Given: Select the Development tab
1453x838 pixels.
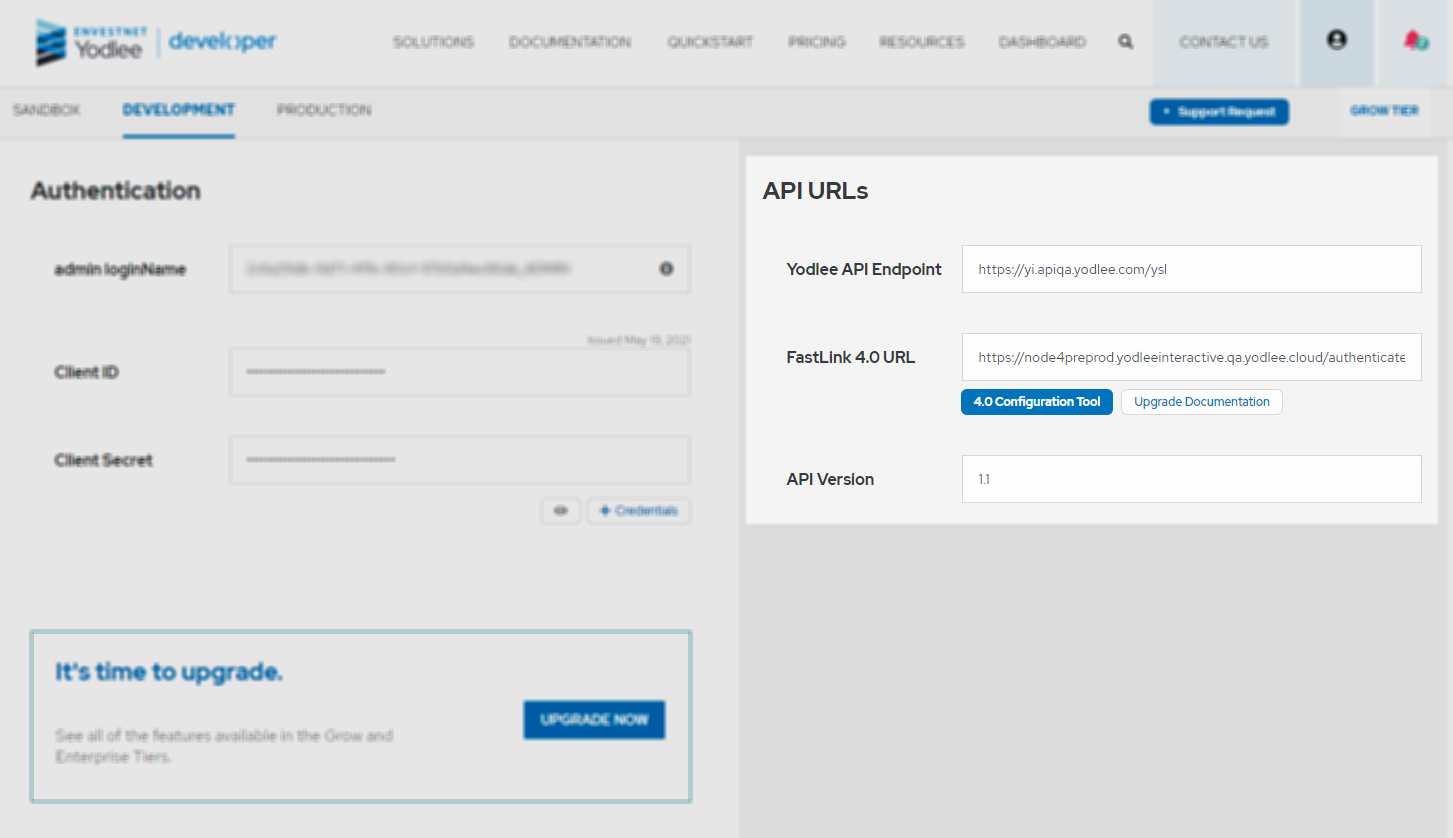Looking at the screenshot, I should [179, 110].
